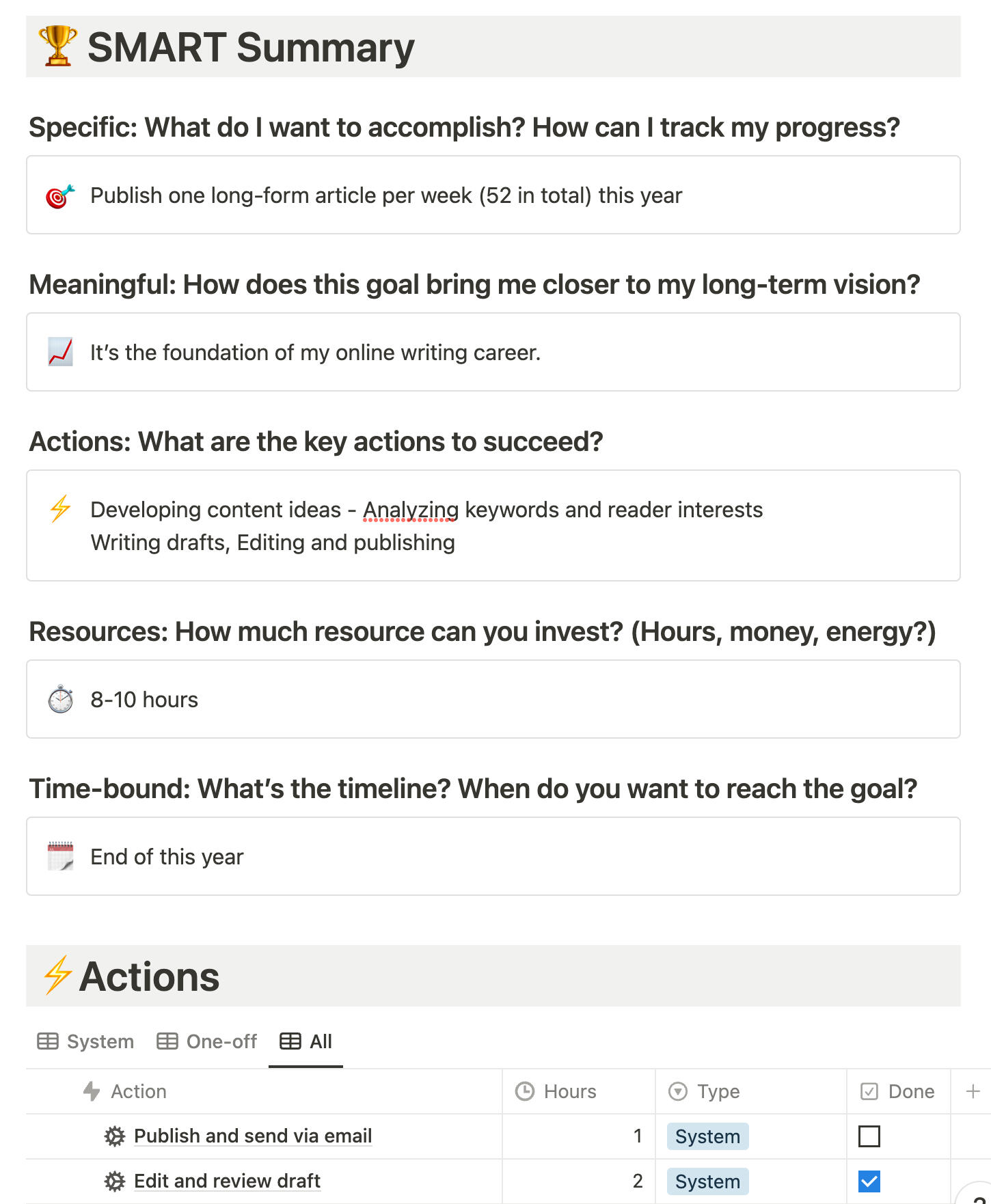Uncheck Done for Edit and review draft

[x=869, y=1181]
